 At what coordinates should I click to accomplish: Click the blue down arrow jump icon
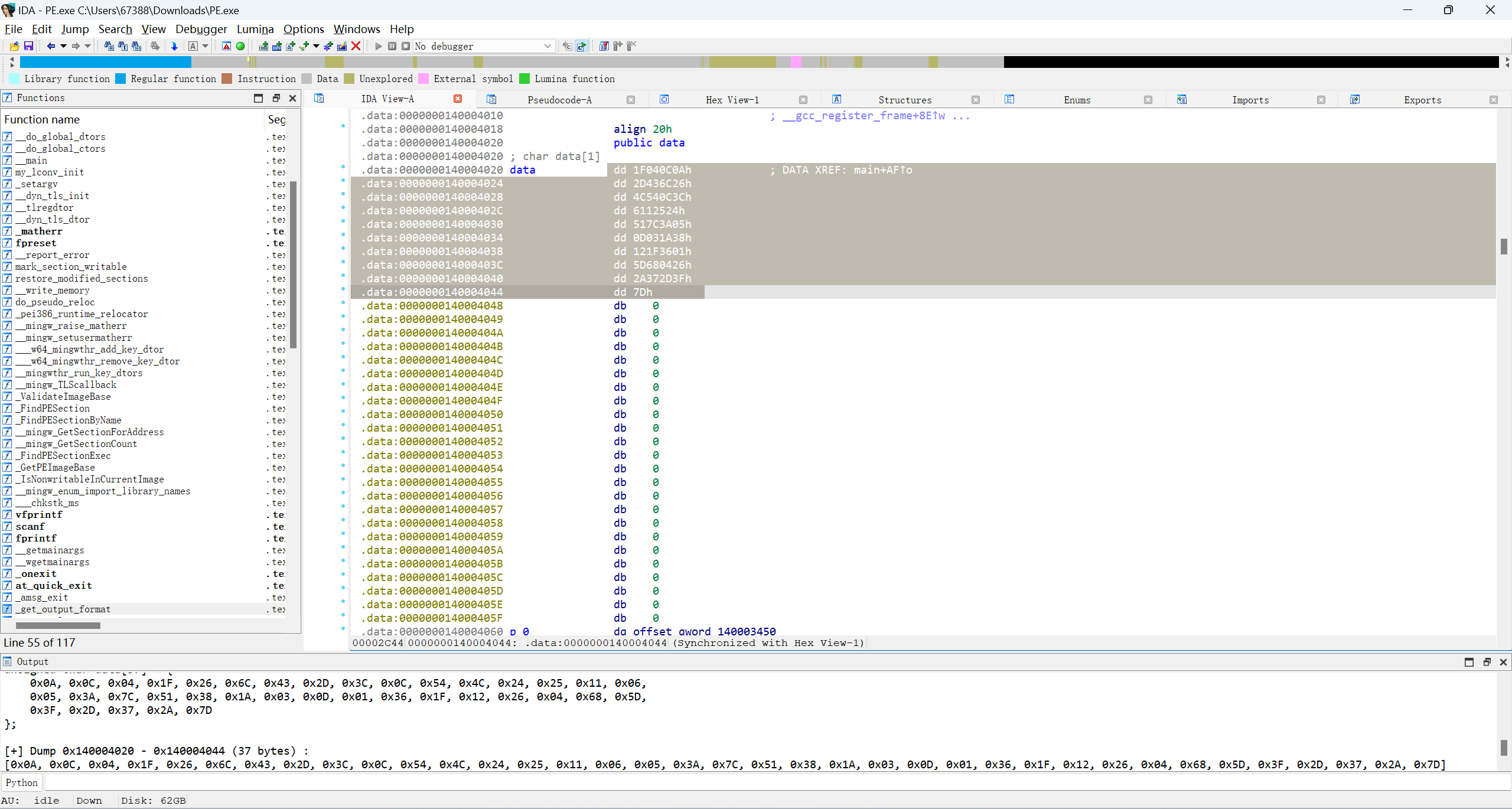[x=174, y=46]
